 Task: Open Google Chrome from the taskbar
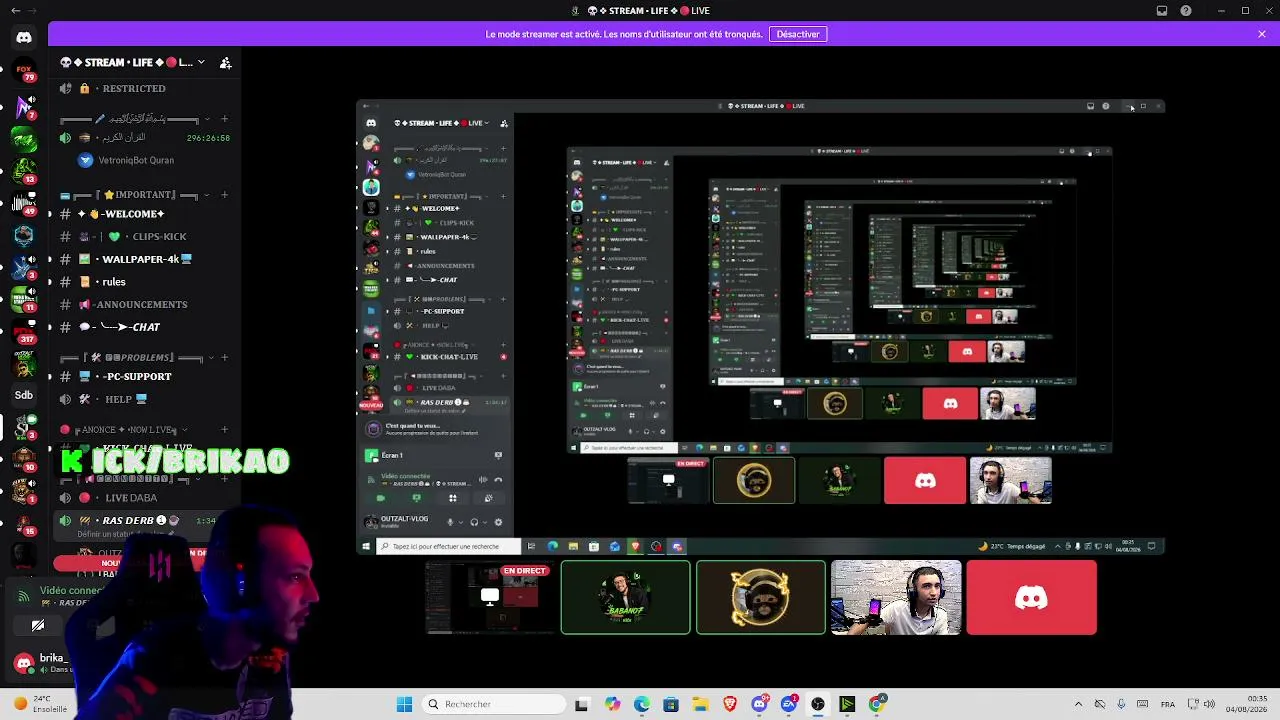click(877, 704)
